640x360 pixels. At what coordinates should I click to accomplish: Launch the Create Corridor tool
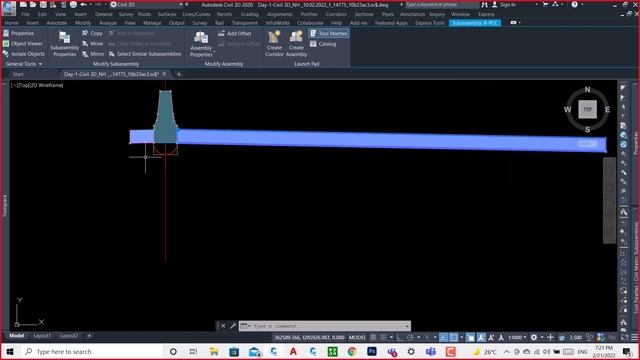(274, 44)
